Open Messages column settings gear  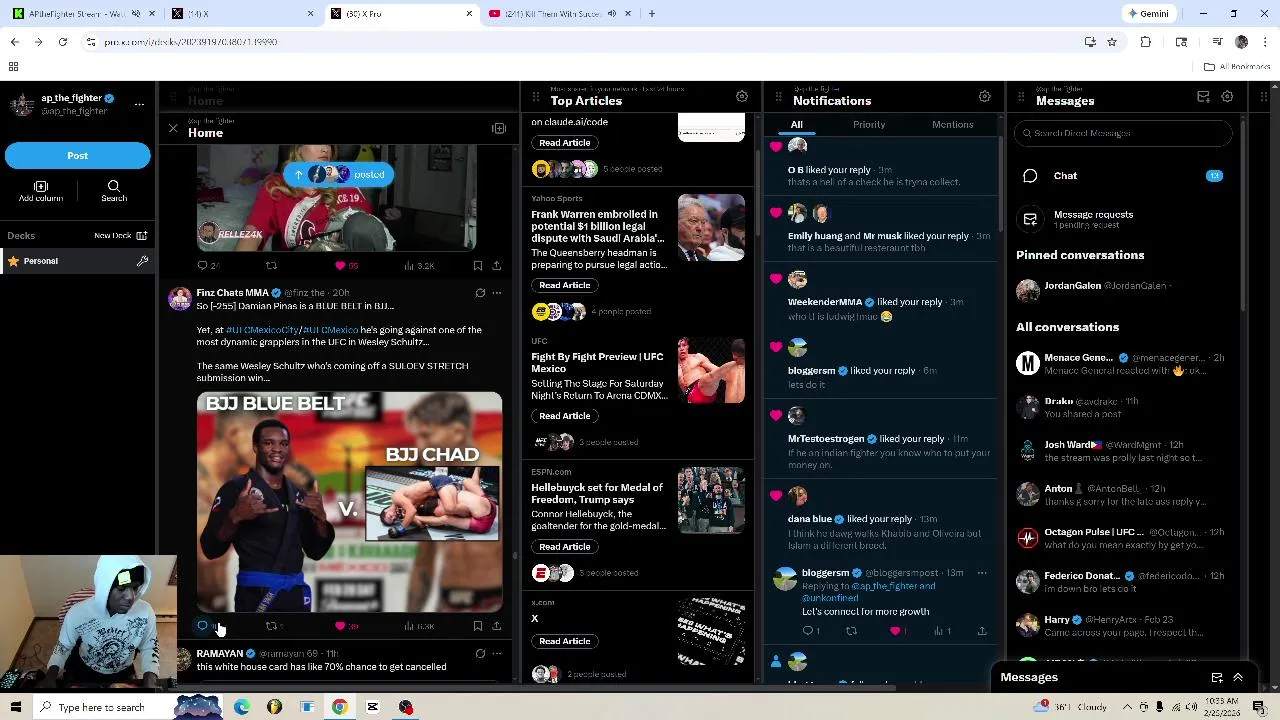point(1227,97)
